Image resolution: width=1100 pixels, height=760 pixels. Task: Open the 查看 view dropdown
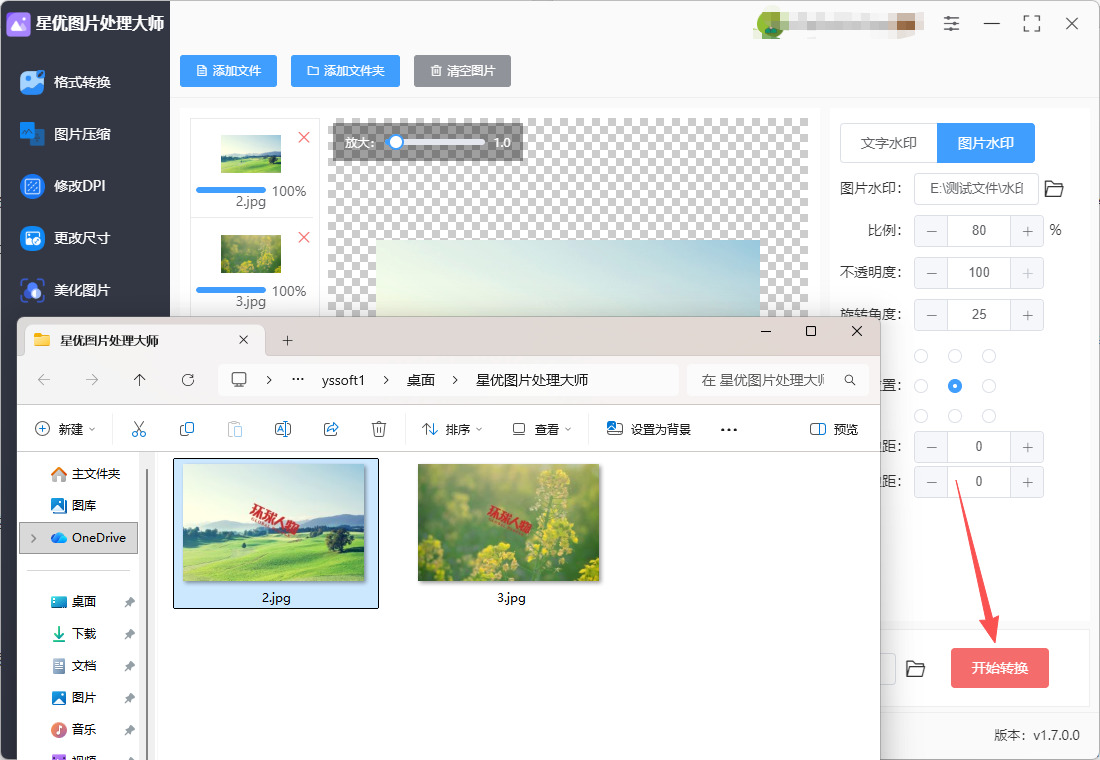click(542, 429)
